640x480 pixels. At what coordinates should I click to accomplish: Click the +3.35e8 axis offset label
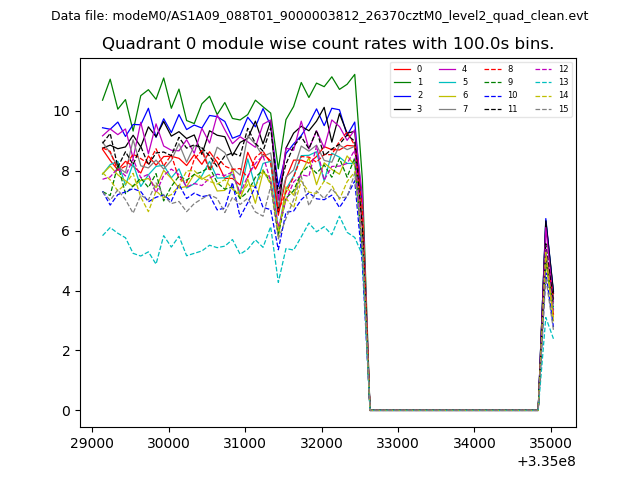point(546,461)
